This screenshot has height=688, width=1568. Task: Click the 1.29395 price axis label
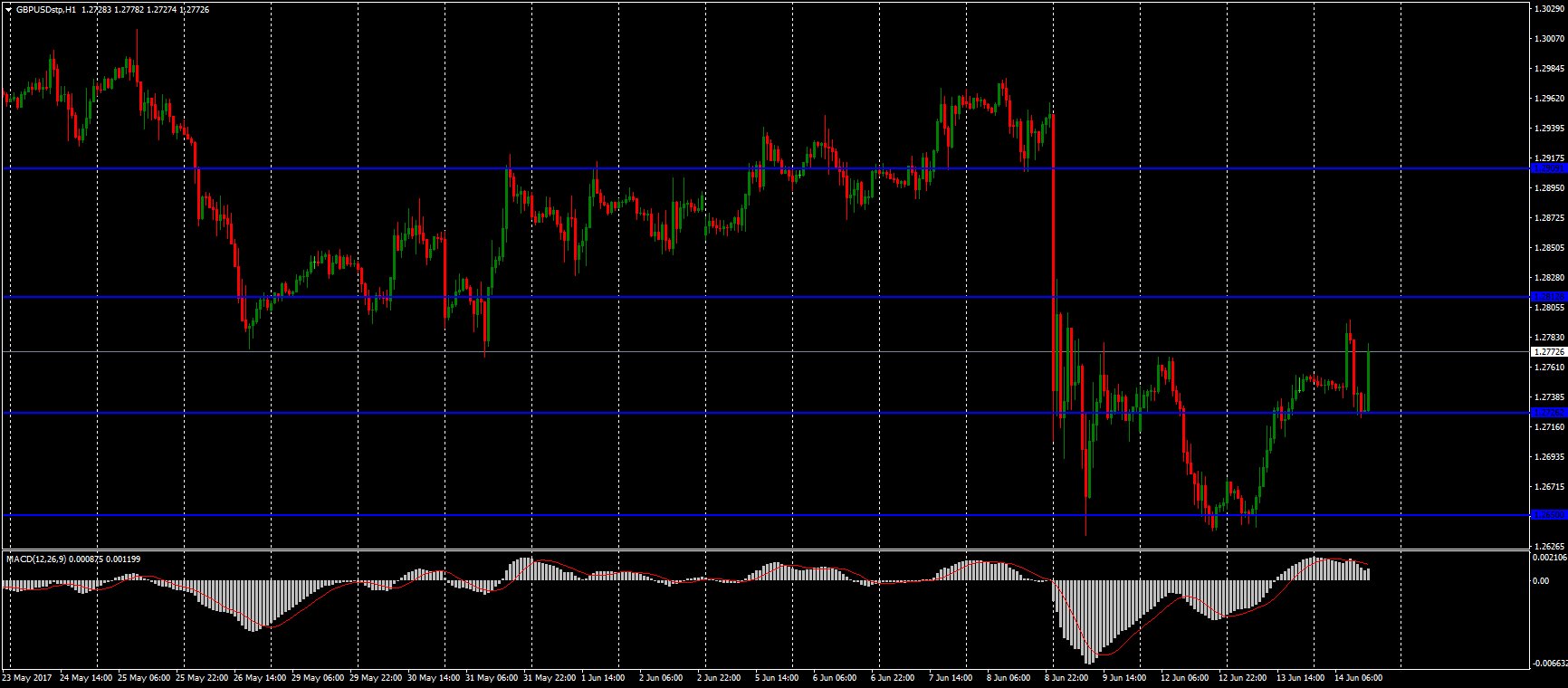point(1550,129)
